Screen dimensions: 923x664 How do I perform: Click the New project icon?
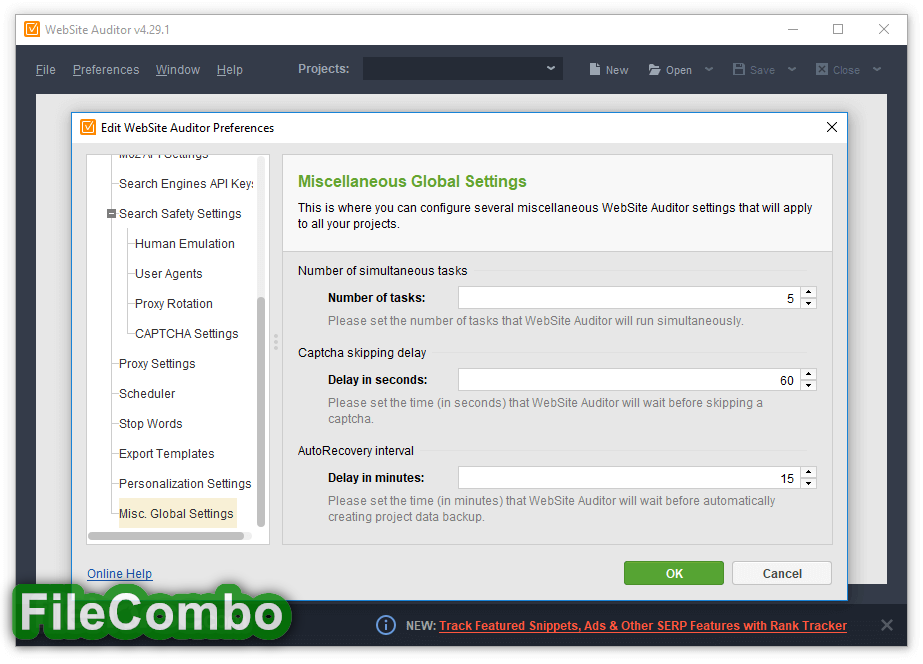595,69
